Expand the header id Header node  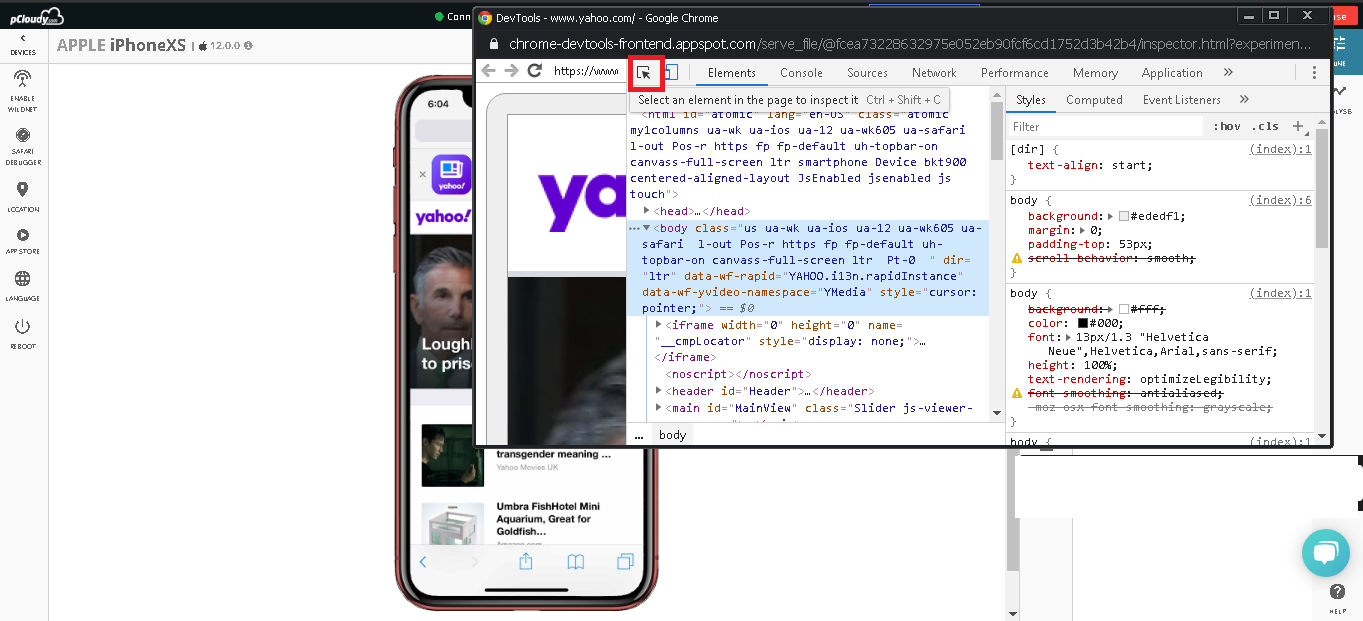[659, 391]
